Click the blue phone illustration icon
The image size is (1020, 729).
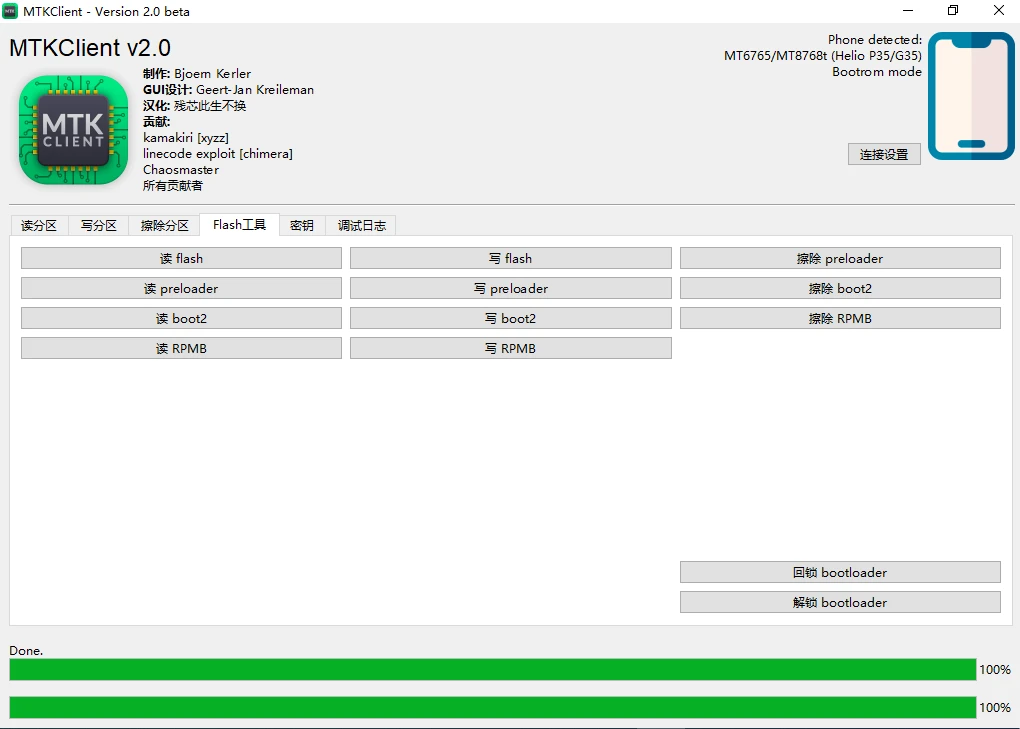tap(971, 96)
